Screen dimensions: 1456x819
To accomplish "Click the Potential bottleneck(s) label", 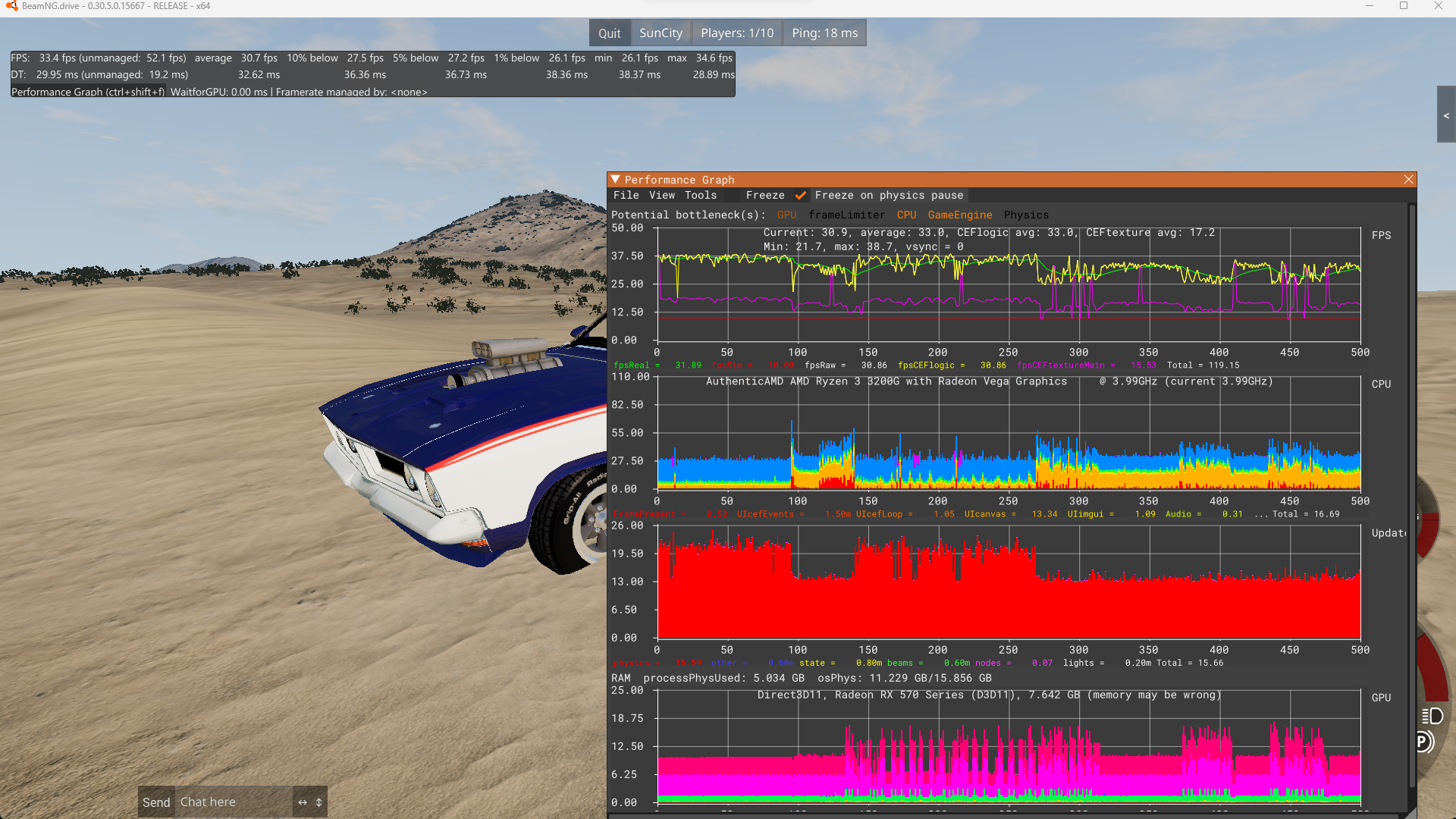I will coord(688,215).
